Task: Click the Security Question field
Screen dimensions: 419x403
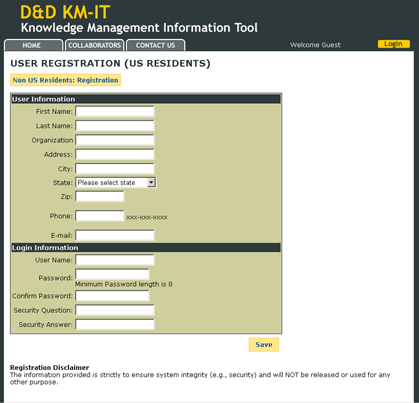Action: point(115,310)
